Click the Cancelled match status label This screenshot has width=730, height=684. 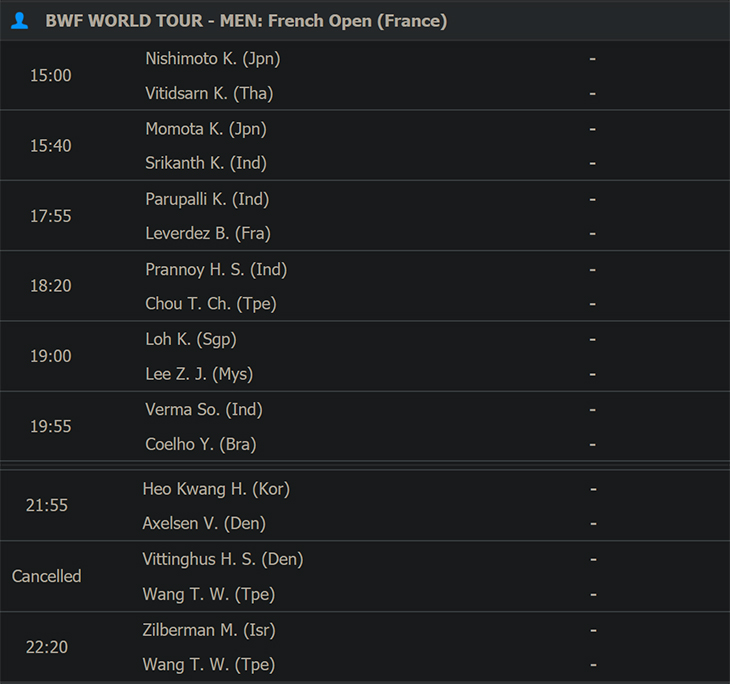47,576
